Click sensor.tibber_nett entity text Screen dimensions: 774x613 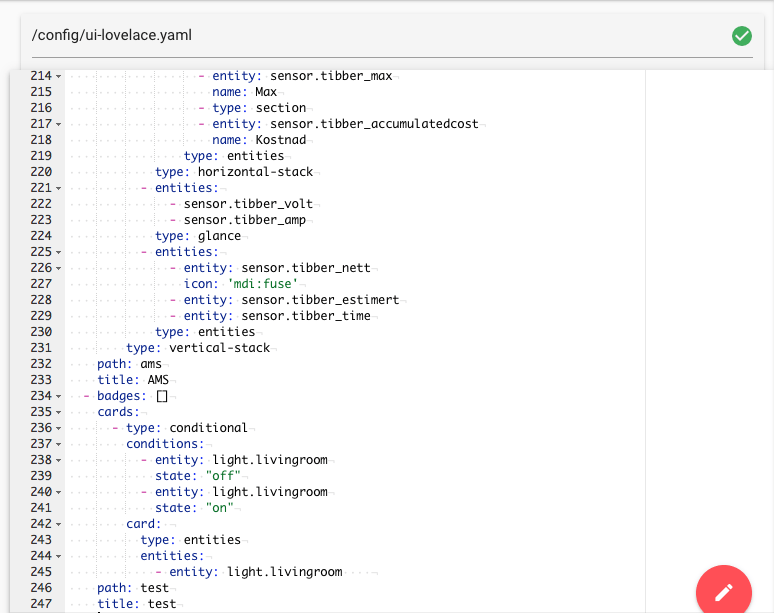click(306, 268)
